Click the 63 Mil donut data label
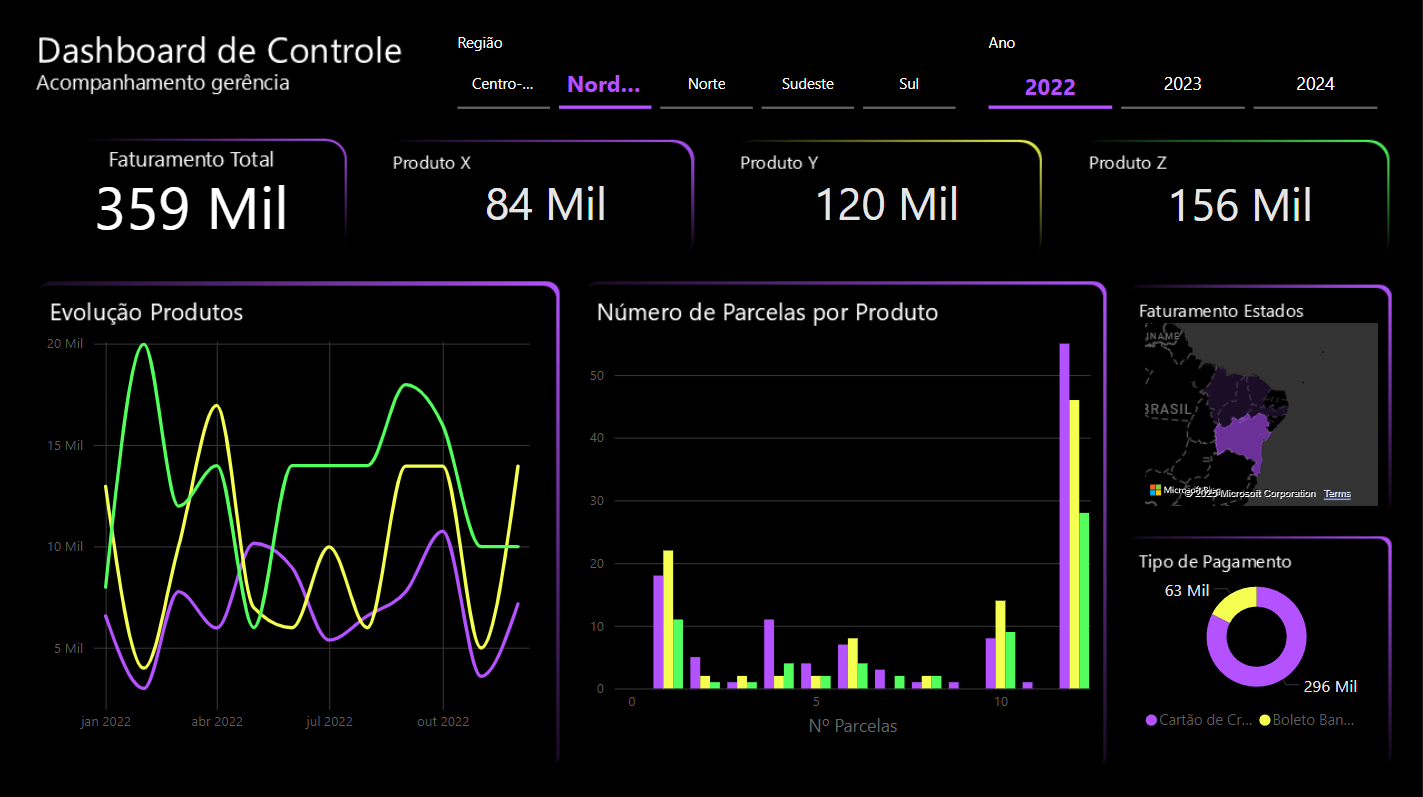 click(x=1187, y=591)
